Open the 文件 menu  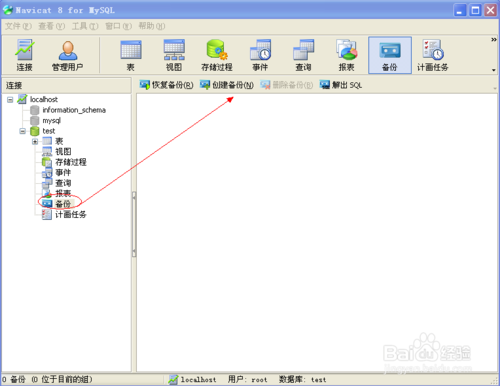[x=18, y=26]
